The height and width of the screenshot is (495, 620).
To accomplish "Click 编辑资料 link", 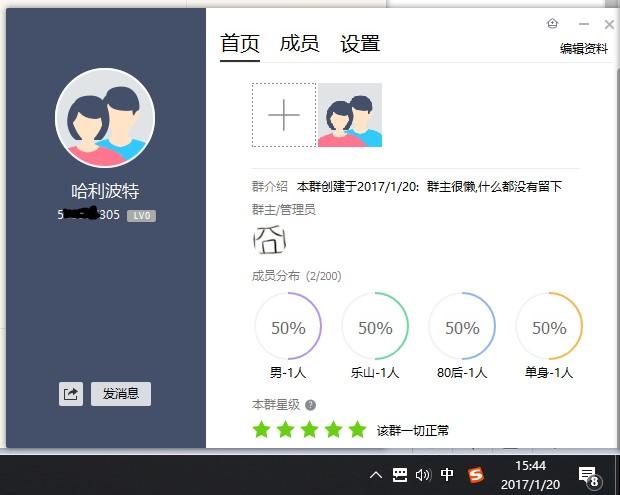I will click(x=583, y=49).
